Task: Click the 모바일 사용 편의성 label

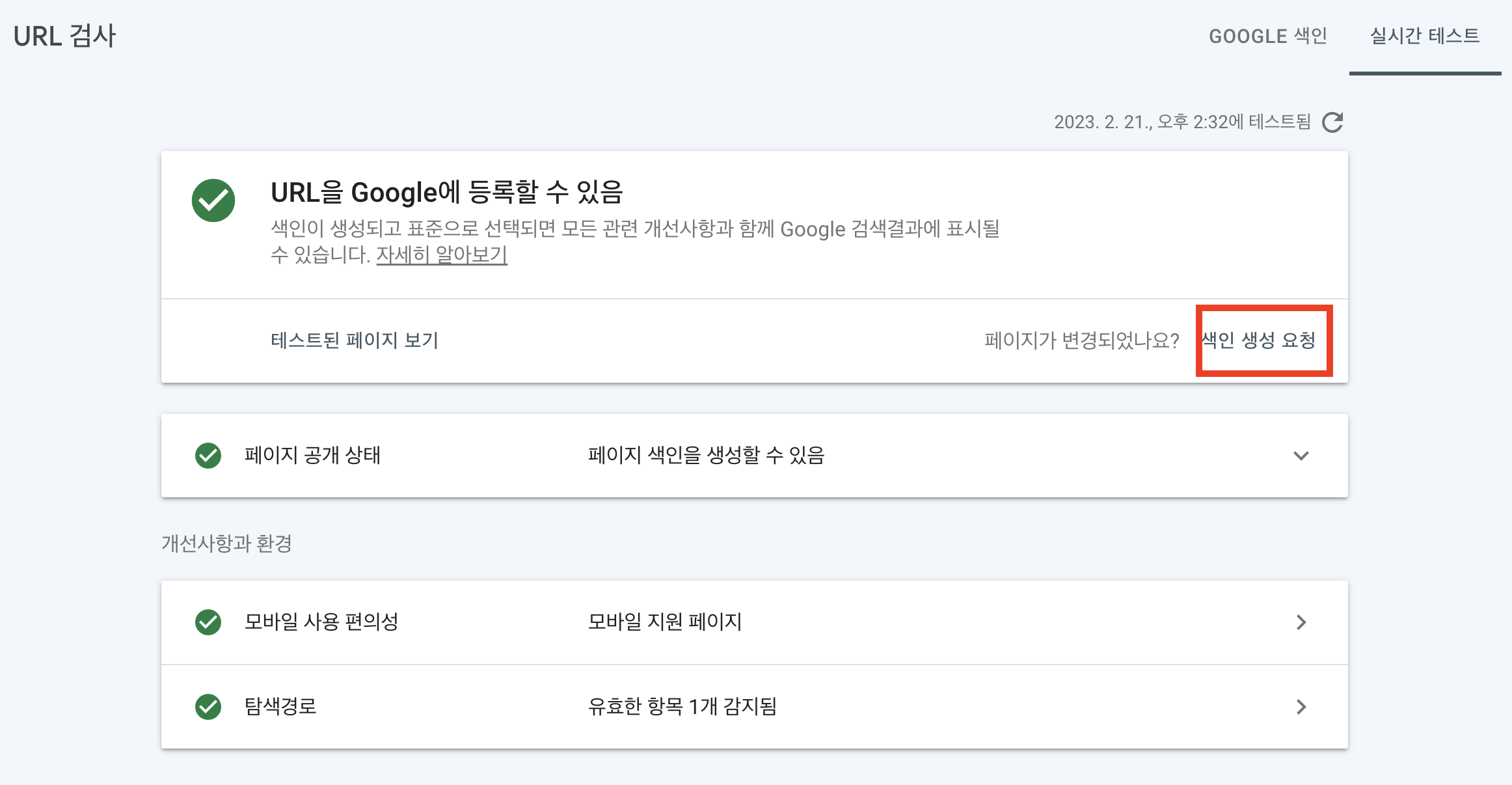Action: click(321, 622)
